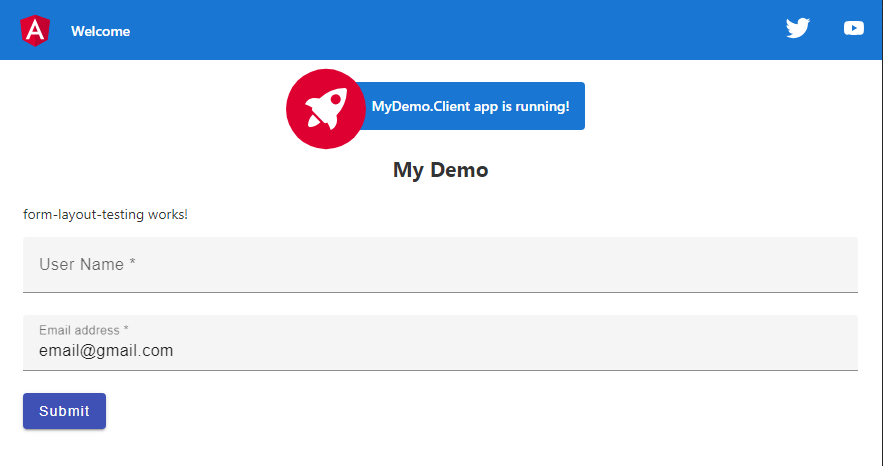
Task: Click the red rocket circle icon
Action: [324, 108]
